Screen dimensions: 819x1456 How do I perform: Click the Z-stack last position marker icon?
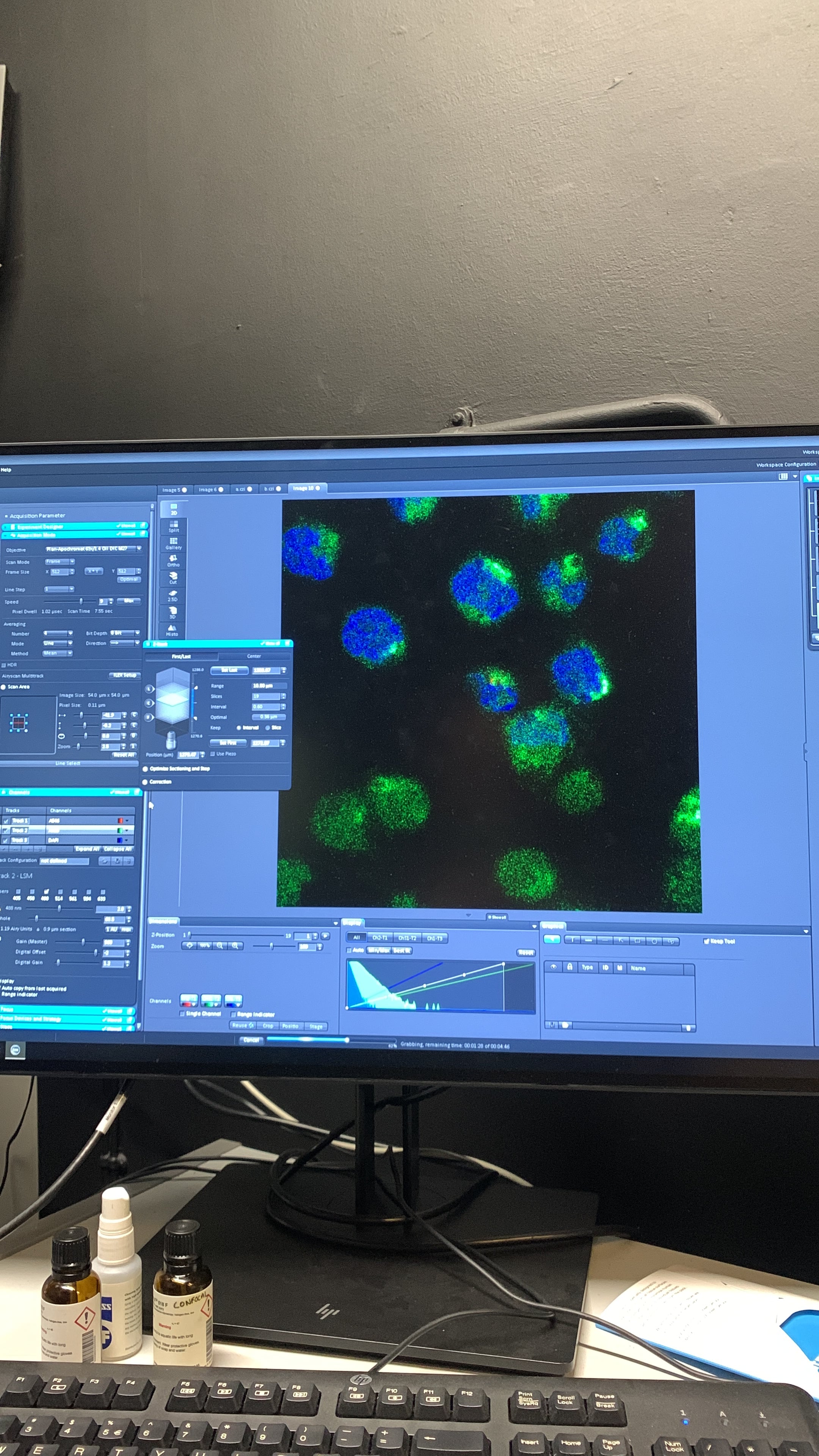click(149, 689)
